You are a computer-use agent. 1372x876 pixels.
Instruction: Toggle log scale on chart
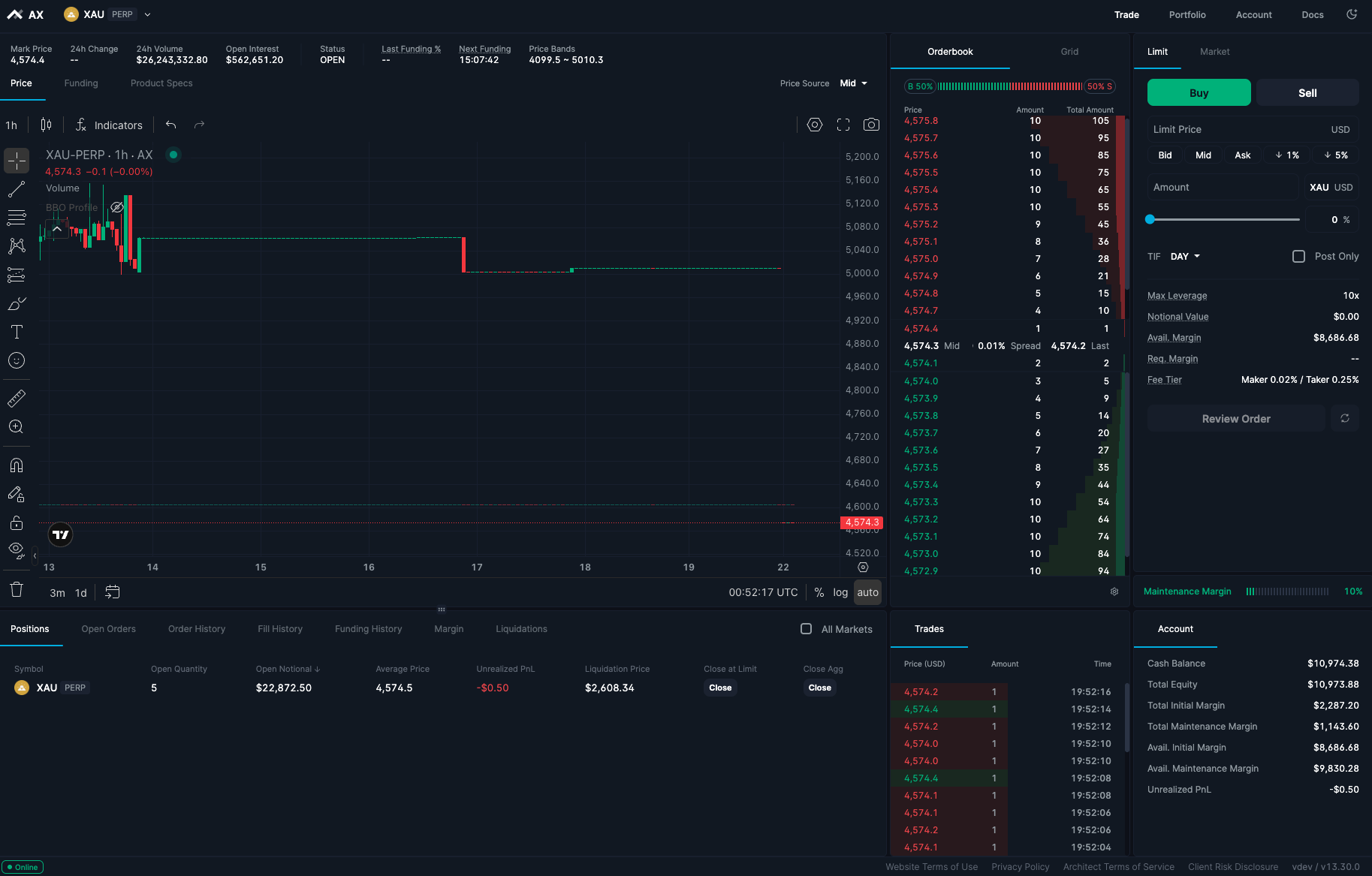(x=840, y=592)
